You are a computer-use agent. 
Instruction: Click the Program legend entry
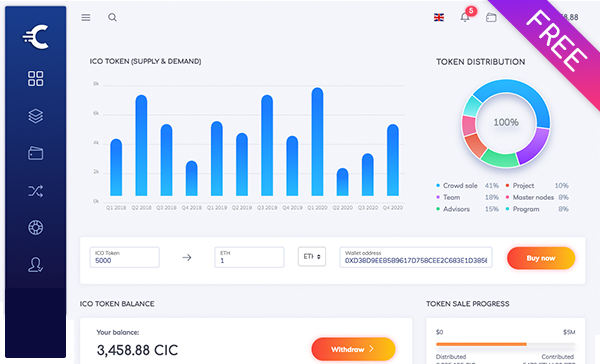(537, 209)
